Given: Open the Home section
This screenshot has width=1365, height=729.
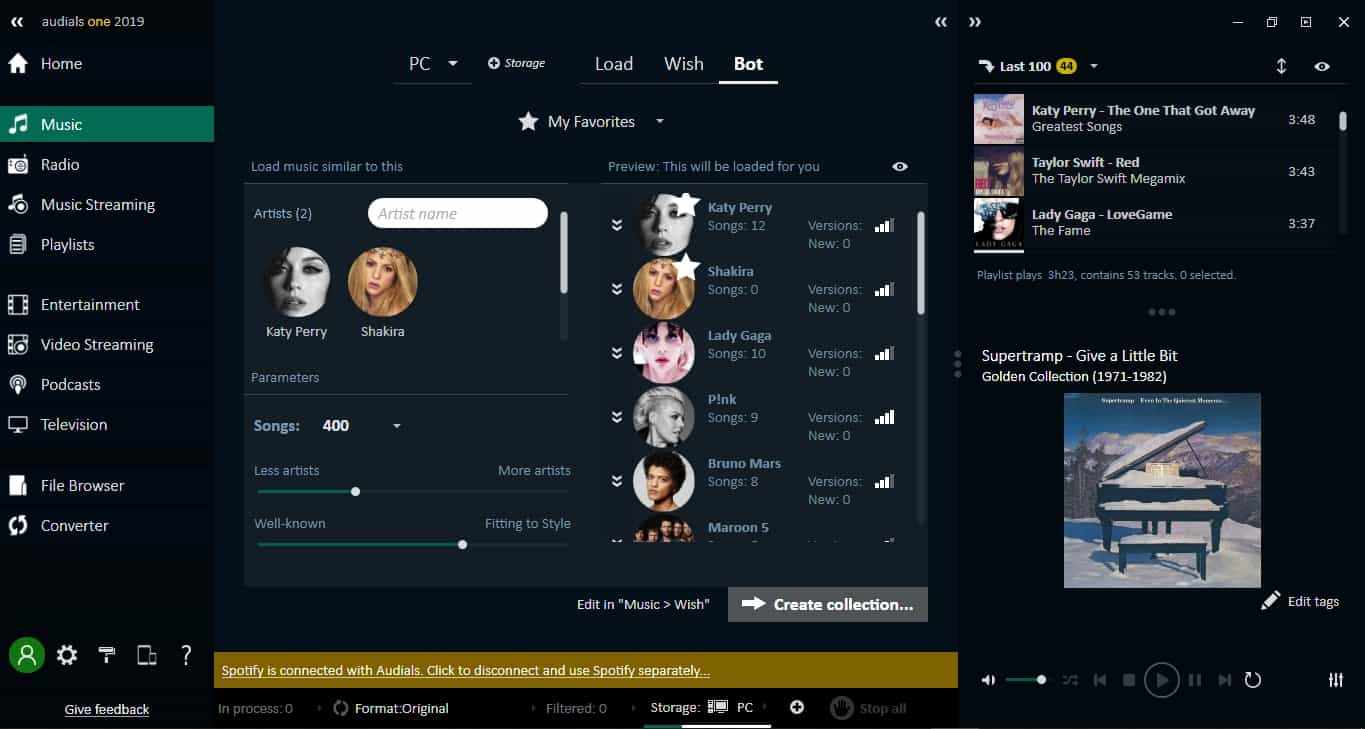Looking at the screenshot, I should pos(107,64).
